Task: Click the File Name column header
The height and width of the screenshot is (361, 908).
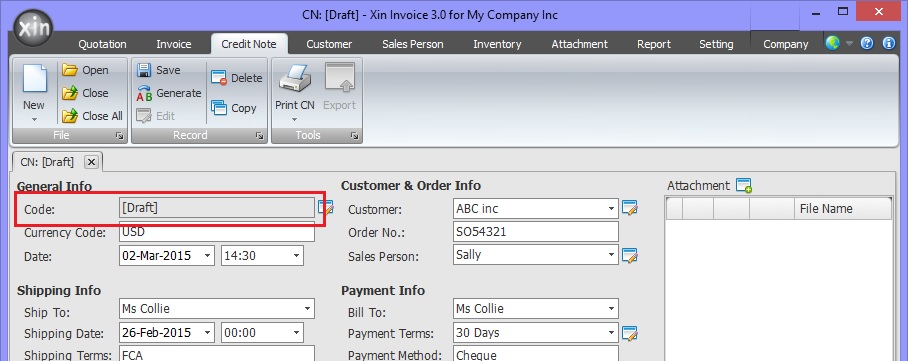Action: click(x=843, y=209)
